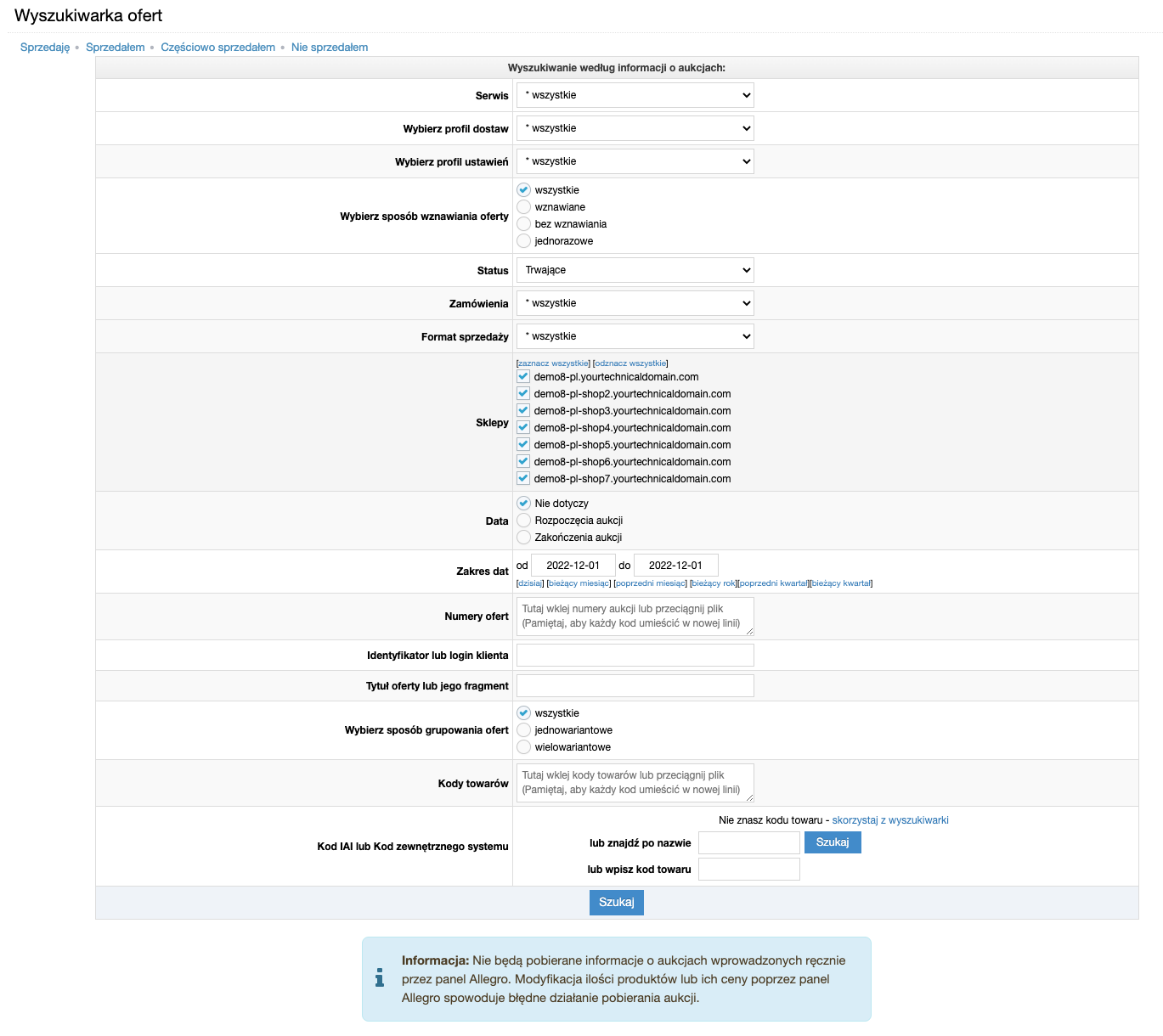The width and height of the screenshot is (1163, 1036).
Task: Focus lub wpisz kod towaru field
Action: point(749,869)
